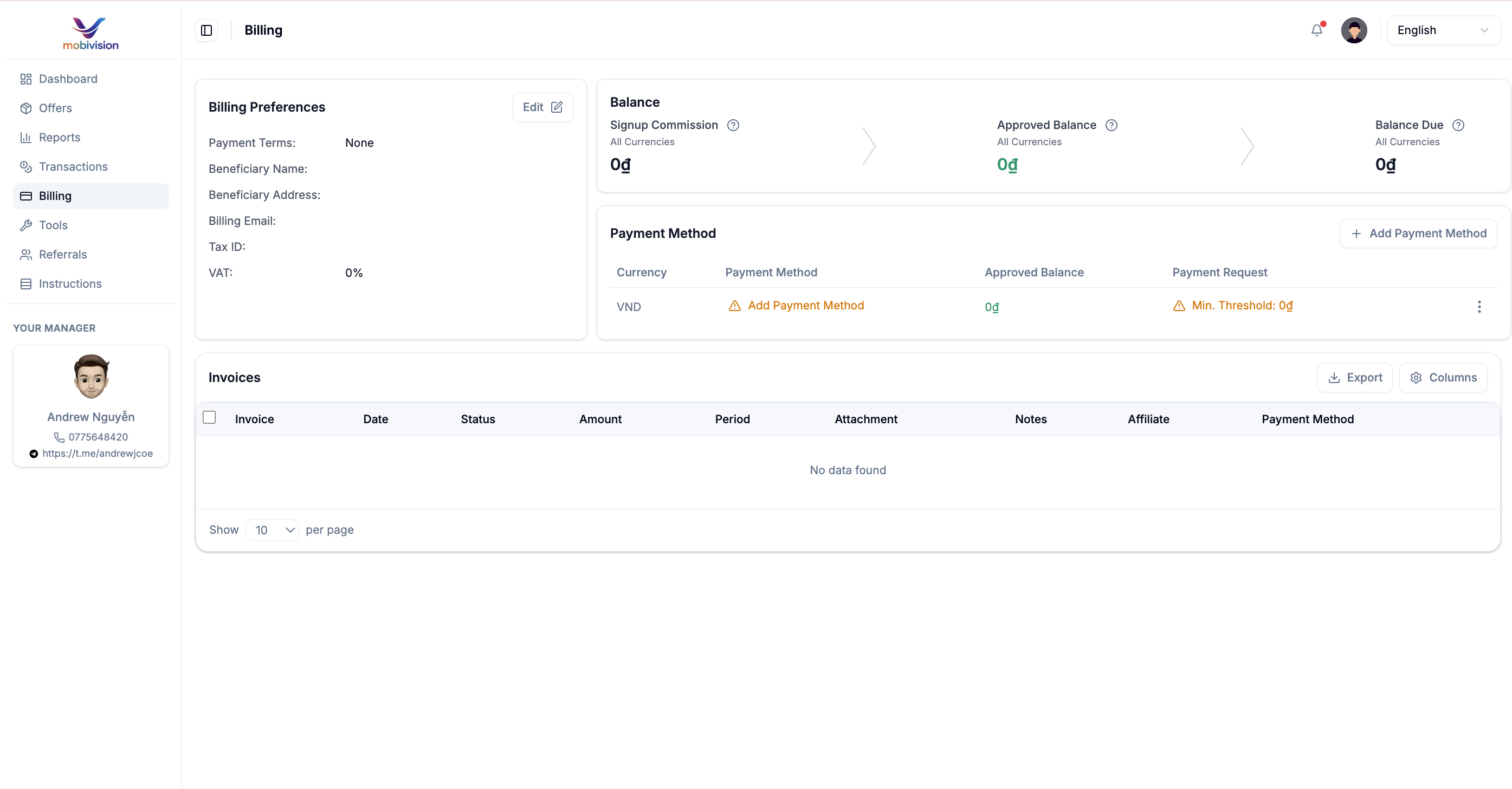1512x789 pixels.
Task: Expand the rows per page selector
Action: 273,530
